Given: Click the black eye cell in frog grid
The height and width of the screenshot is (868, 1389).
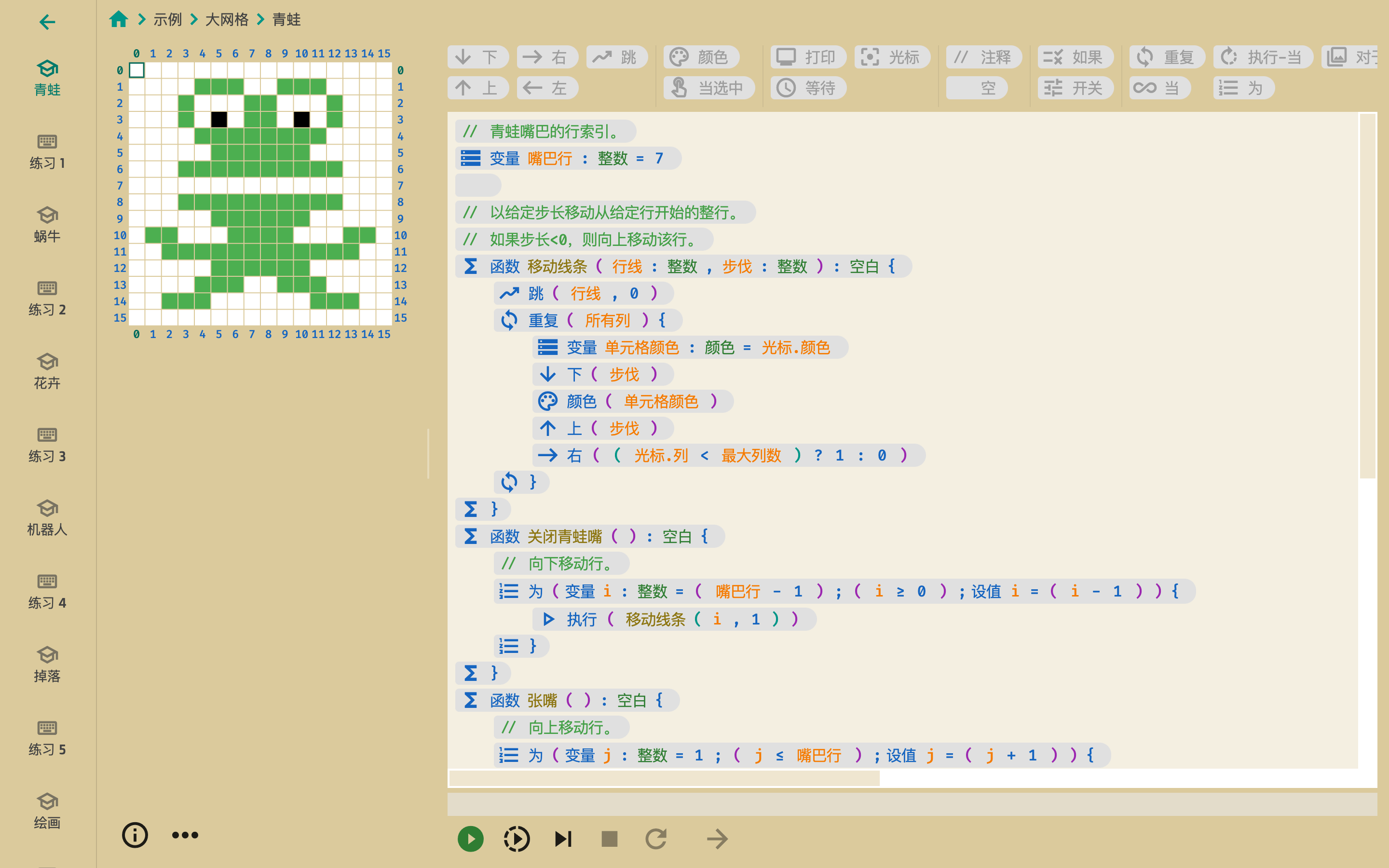Looking at the screenshot, I should pos(218,120).
